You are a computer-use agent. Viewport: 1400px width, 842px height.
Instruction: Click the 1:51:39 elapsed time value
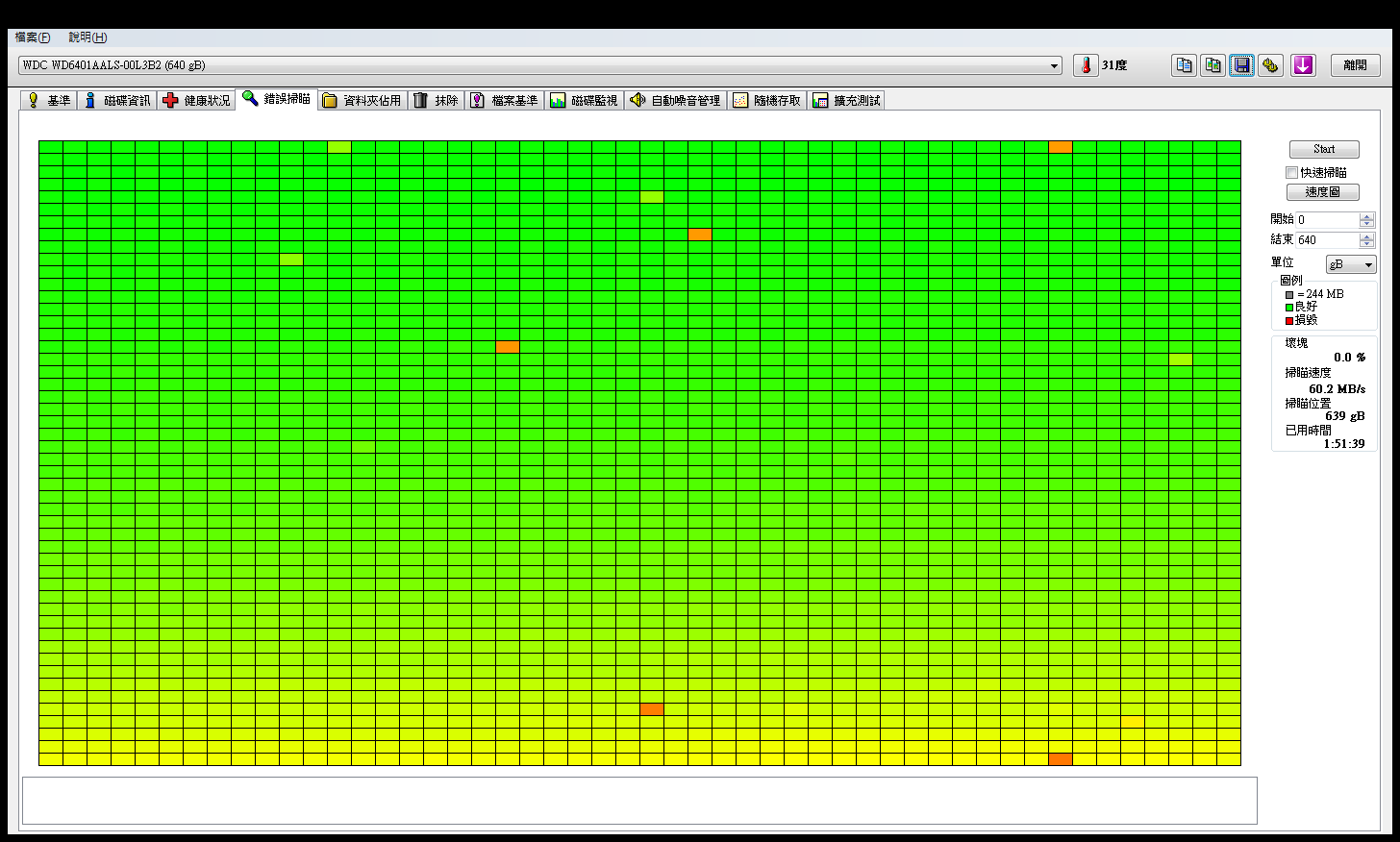[1344, 444]
